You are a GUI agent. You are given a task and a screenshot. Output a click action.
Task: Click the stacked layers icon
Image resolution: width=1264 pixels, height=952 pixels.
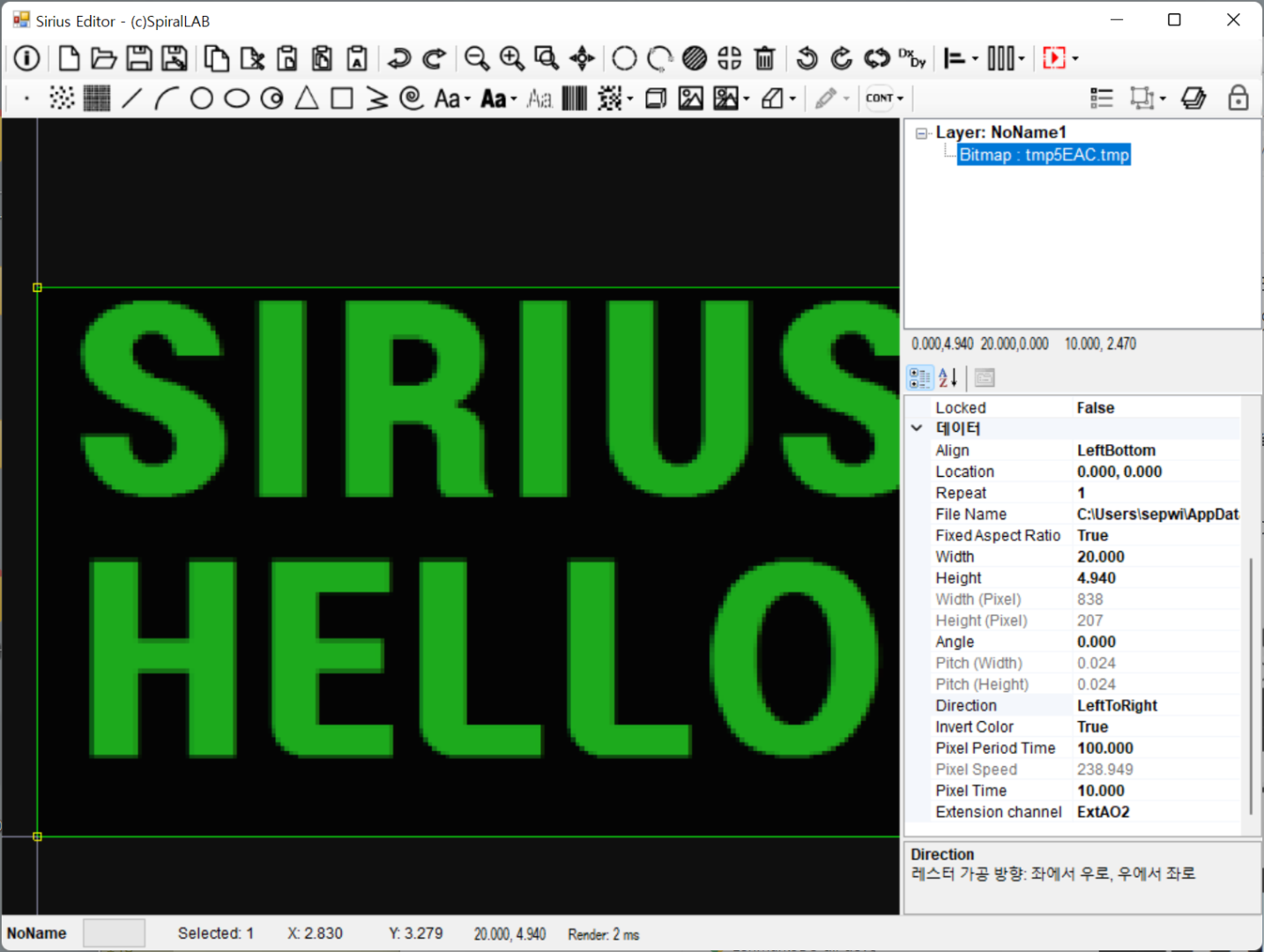1193,98
